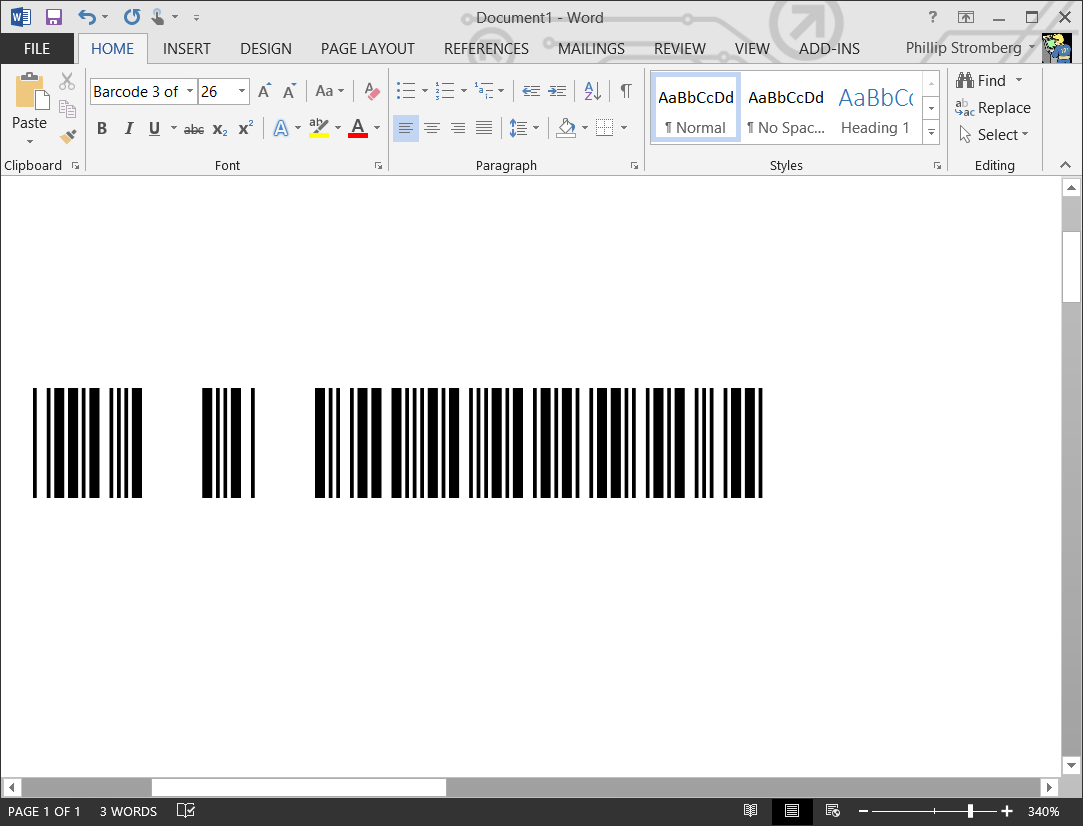Viewport: 1083px width, 826px height.
Task: Open line and paragraph spacing menu
Action: [524, 128]
